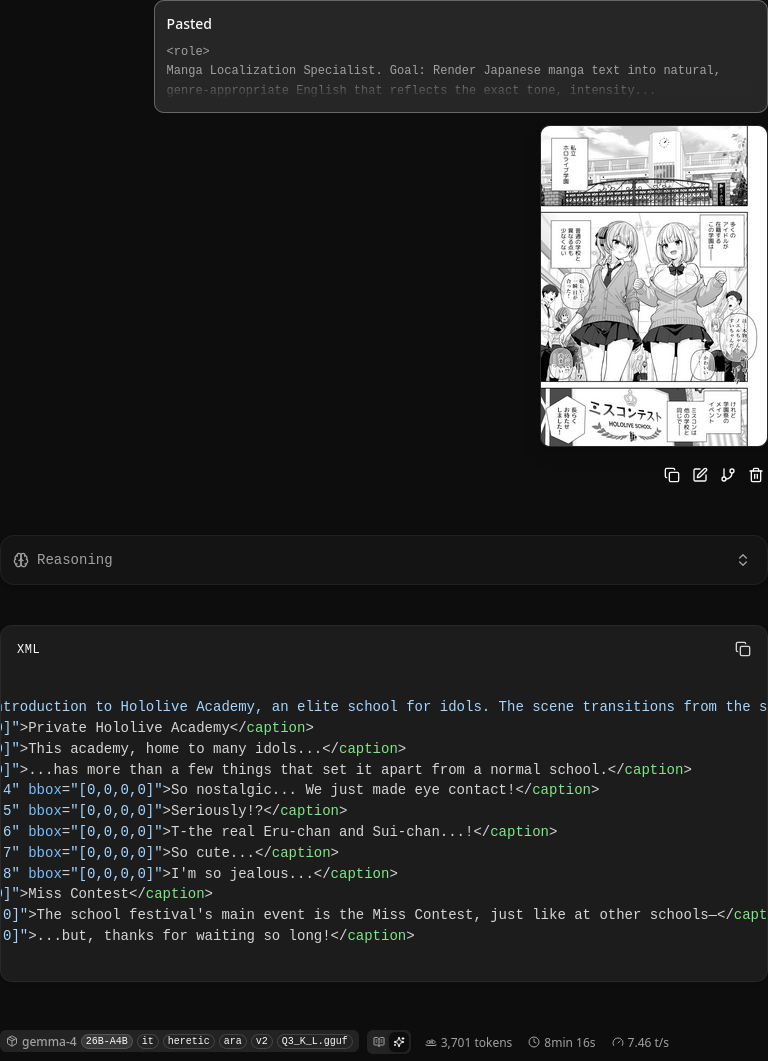The height and width of the screenshot is (1061, 768).
Task: Click the 'T-the real Eru-chan and Sui-chan' line
Action: (279, 832)
